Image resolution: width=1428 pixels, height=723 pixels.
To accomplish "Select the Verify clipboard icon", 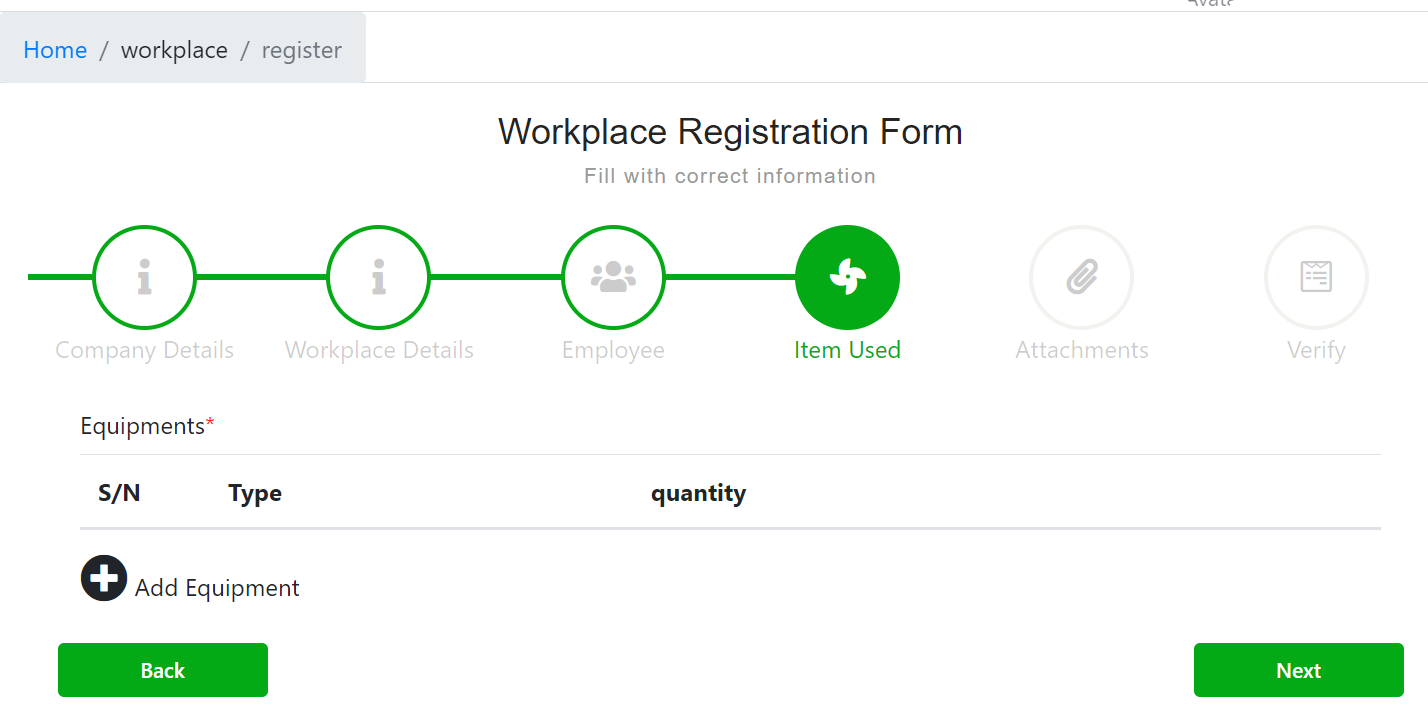I will coord(1316,277).
